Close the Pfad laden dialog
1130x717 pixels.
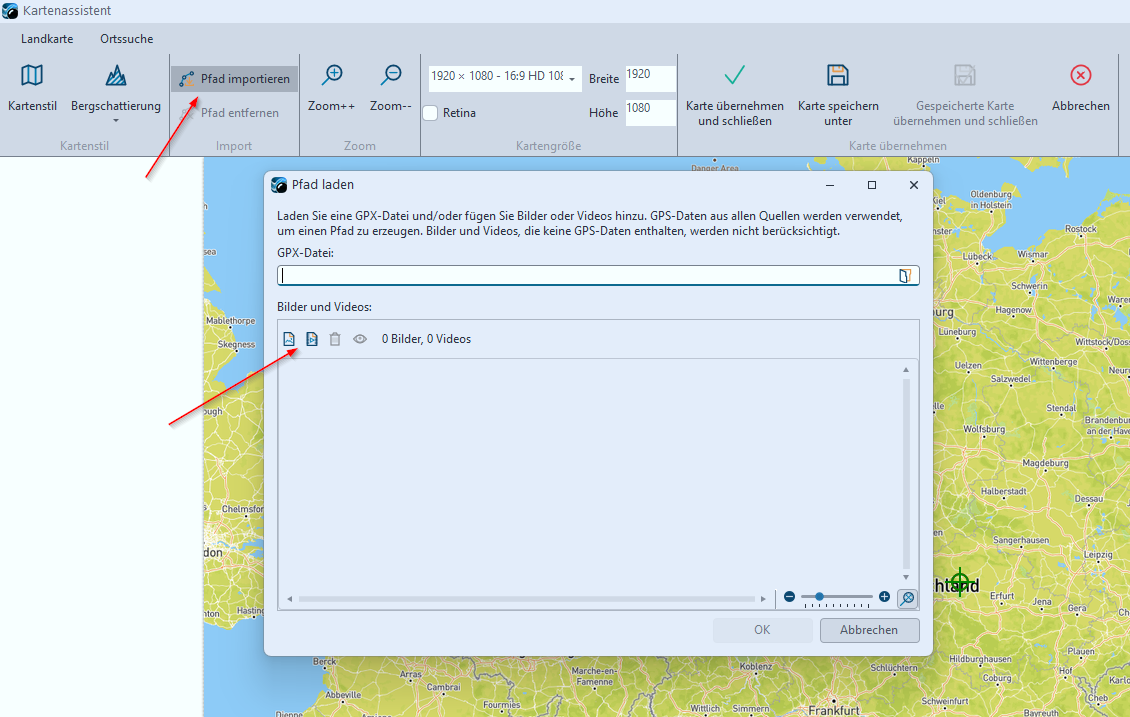(914, 185)
